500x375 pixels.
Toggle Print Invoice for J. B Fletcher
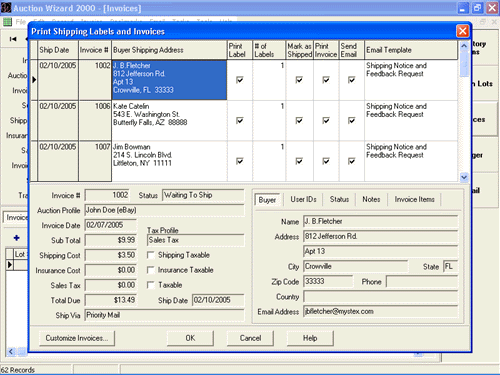pos(326,80)
